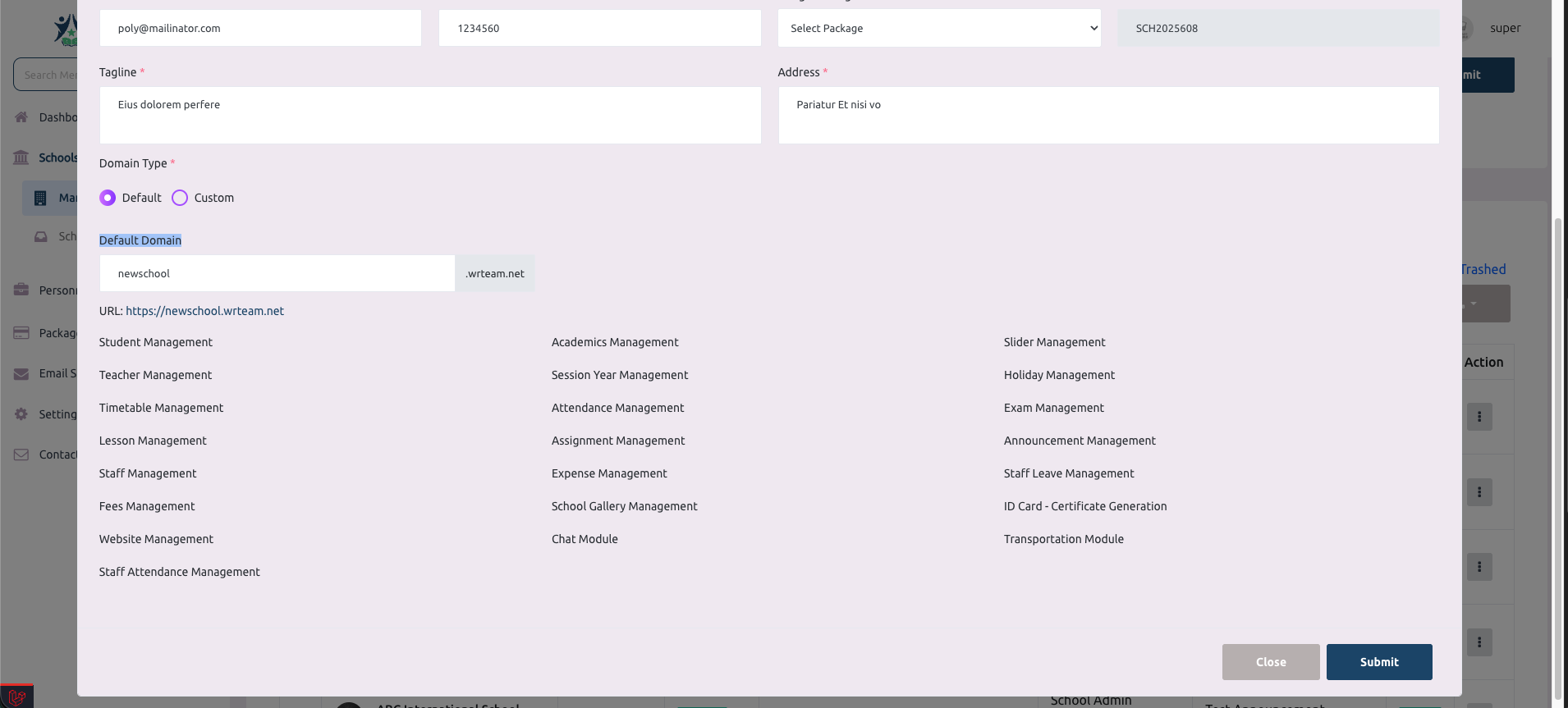
Task: Click the Teacher Management feature text
Action: [155, 375]
